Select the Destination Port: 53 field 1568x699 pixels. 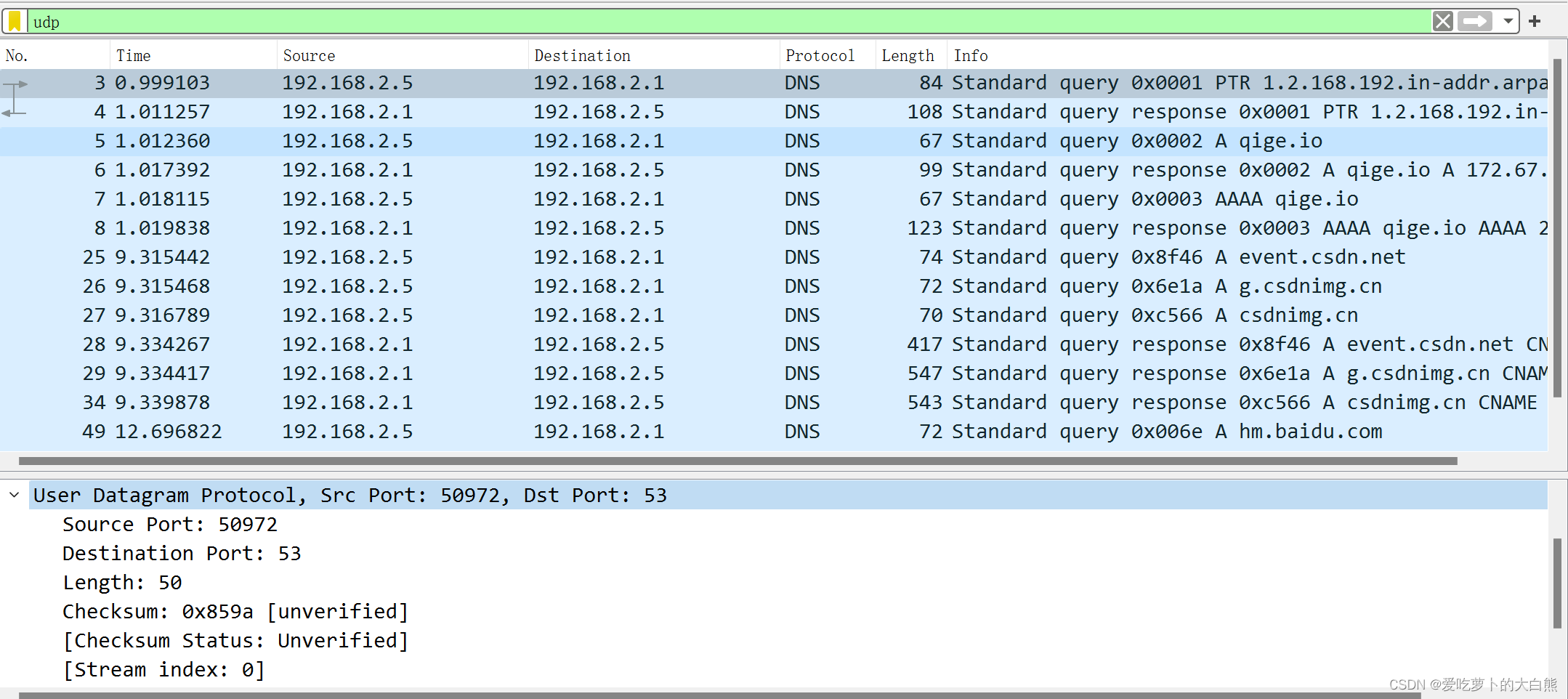click(182, 553)
